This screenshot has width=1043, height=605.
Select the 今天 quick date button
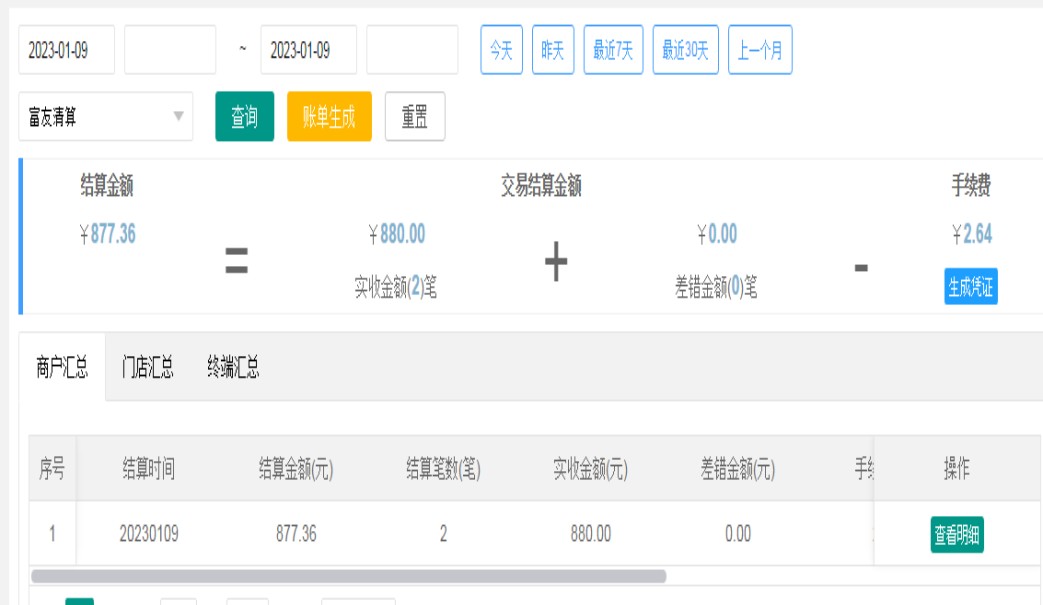(501, 50)
